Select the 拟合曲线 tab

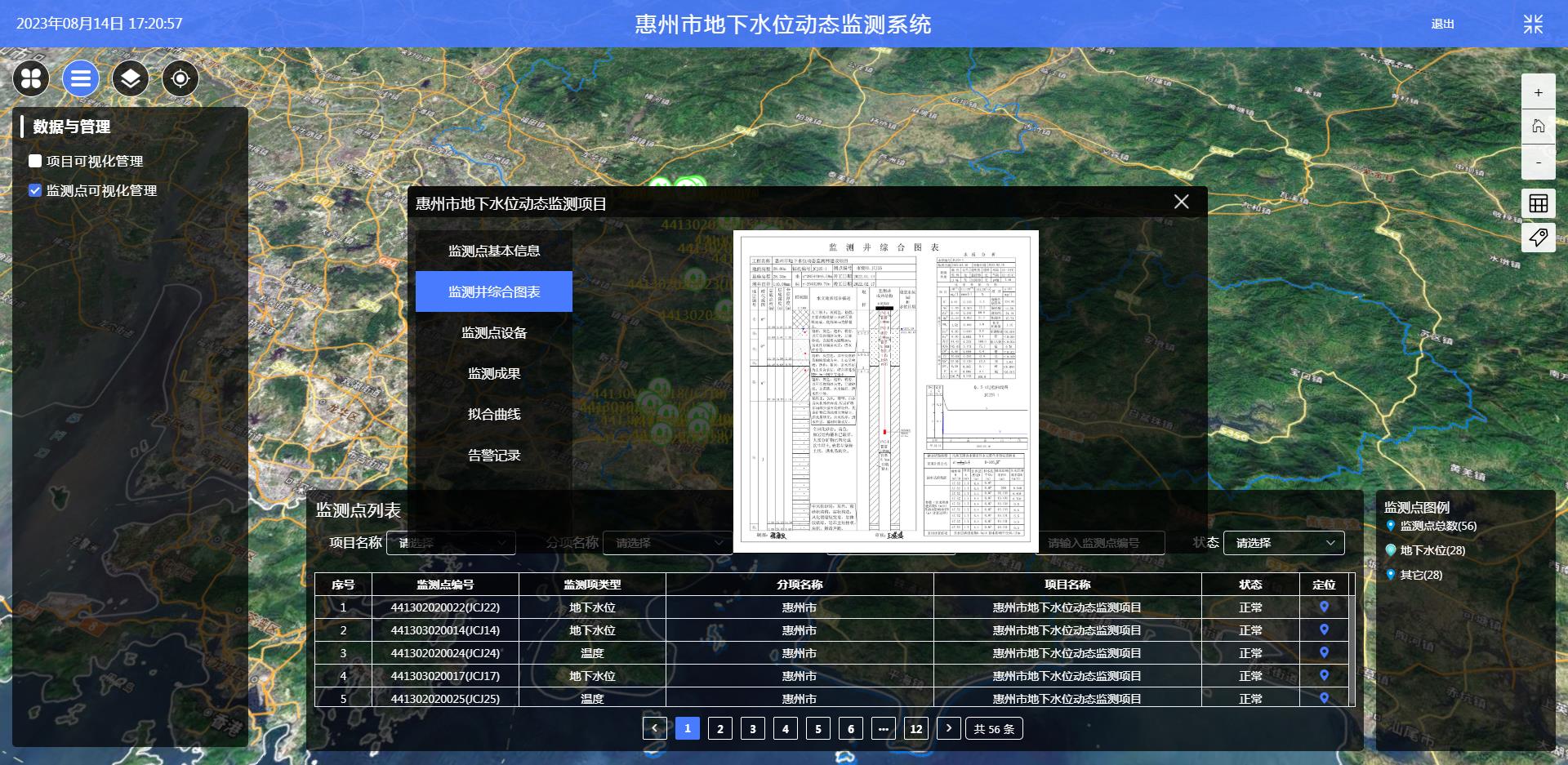[494, 414]
